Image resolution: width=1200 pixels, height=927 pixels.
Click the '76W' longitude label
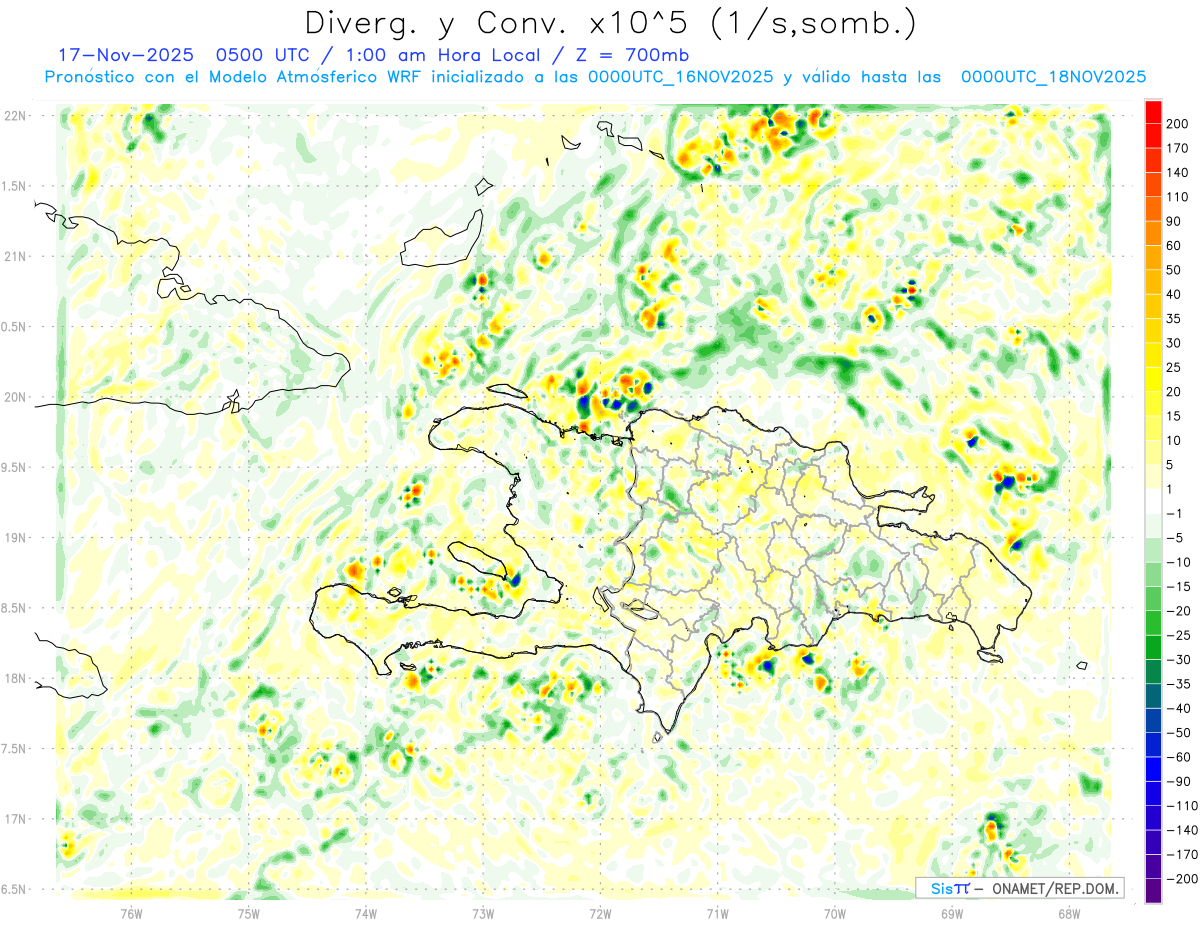[x=131, y=913]
